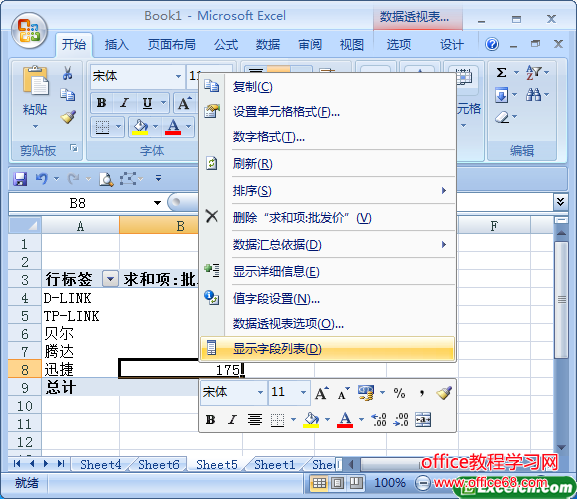Choose 显示字段列表(D) in context menu
This screenshot has width=577, height=499.
point(328,348)
